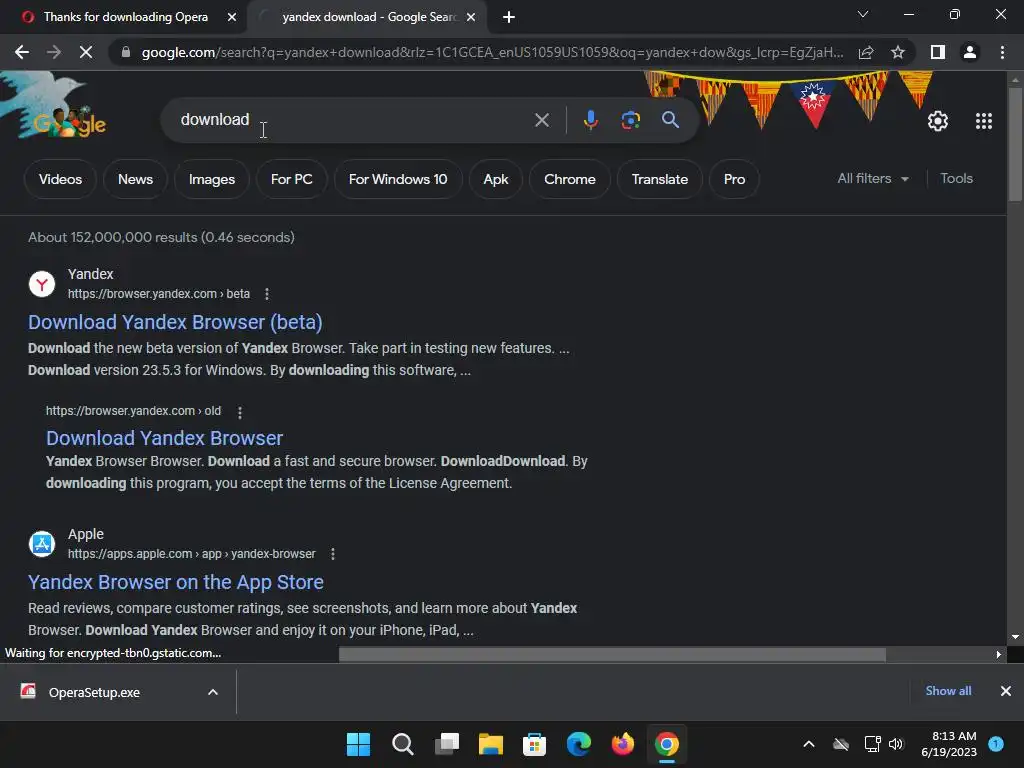The image size is (1024, 768).
Task: Click inside the Google search field
Action: (353, 120)
